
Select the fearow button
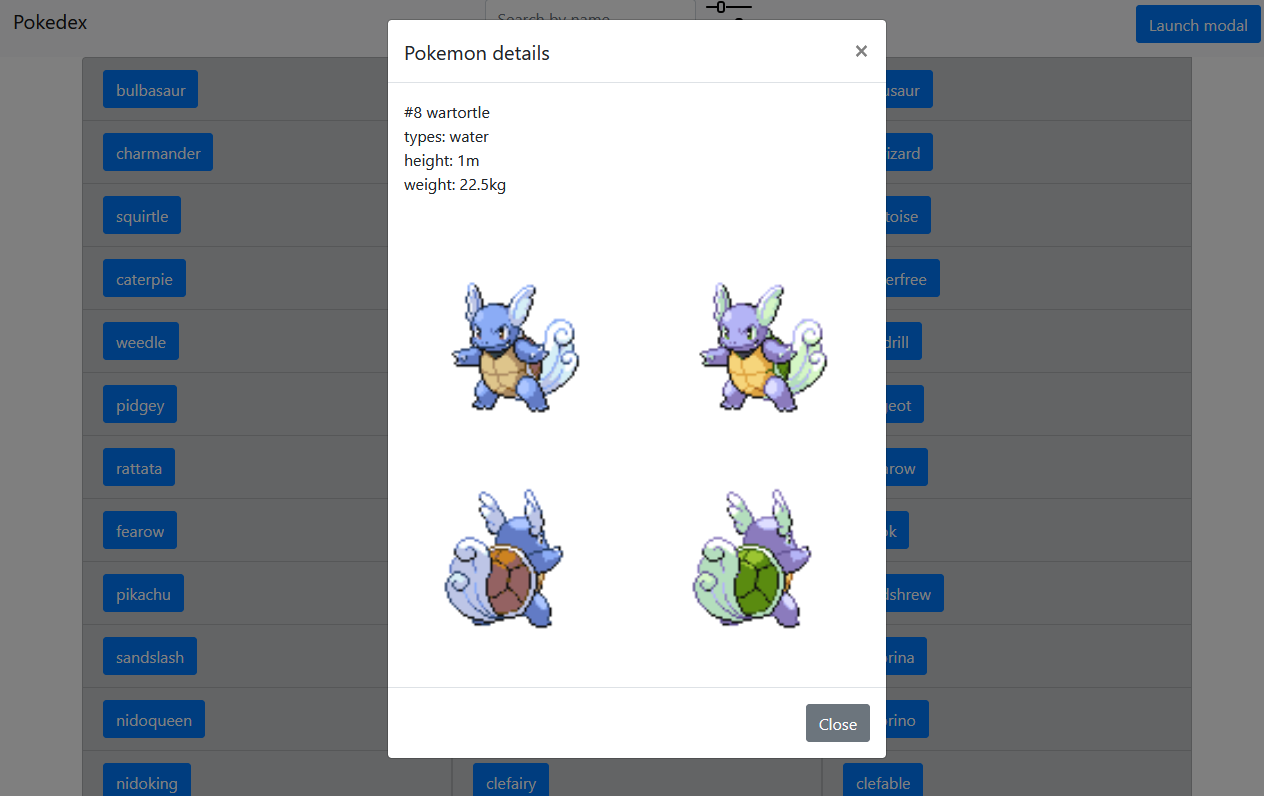[140, 531]
